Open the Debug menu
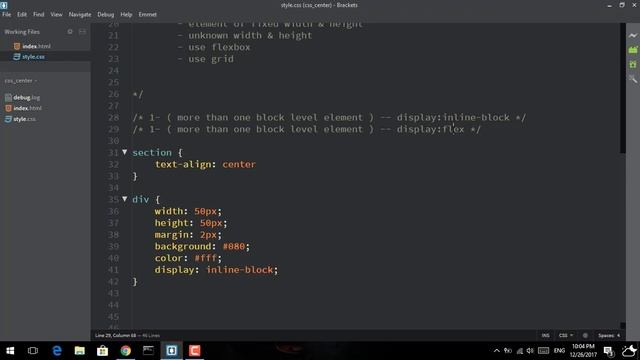 pos(106,14)
